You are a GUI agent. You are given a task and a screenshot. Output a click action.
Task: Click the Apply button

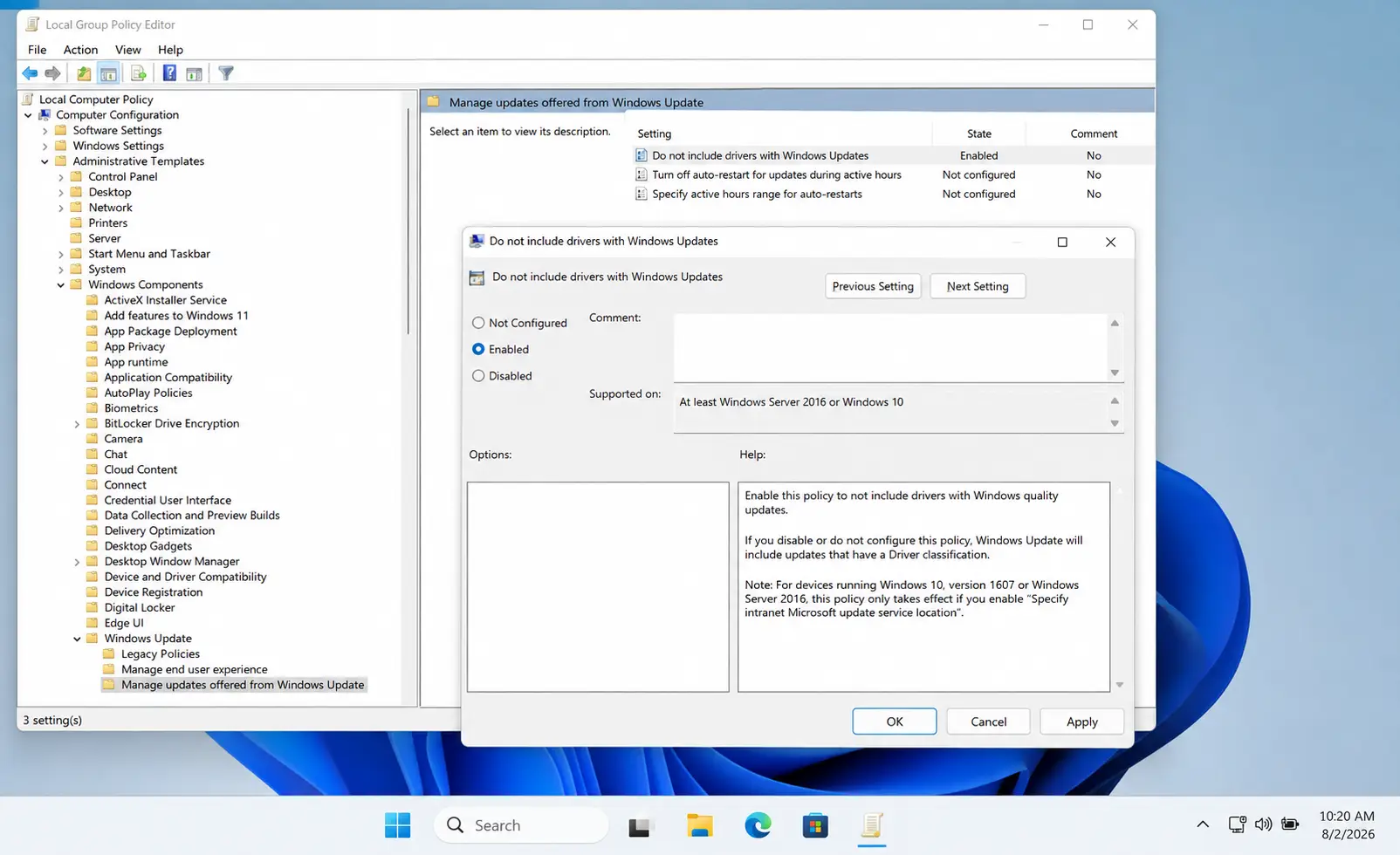pyautogui.click(x=1082, y=722)
